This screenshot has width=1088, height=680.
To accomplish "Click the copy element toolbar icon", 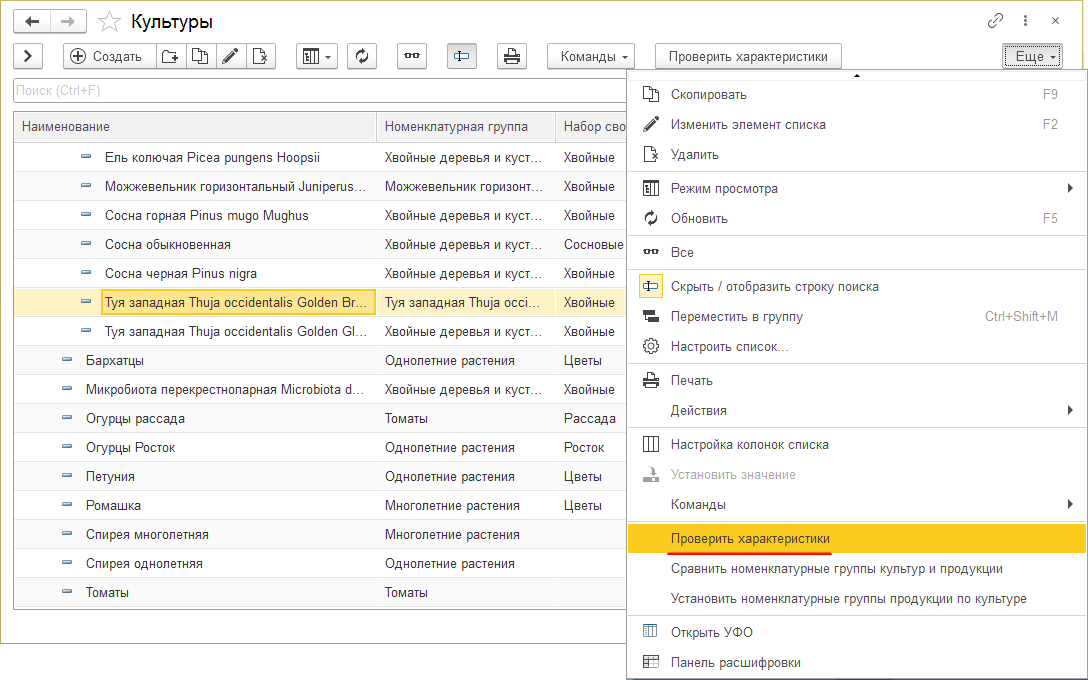I will 200,57.
